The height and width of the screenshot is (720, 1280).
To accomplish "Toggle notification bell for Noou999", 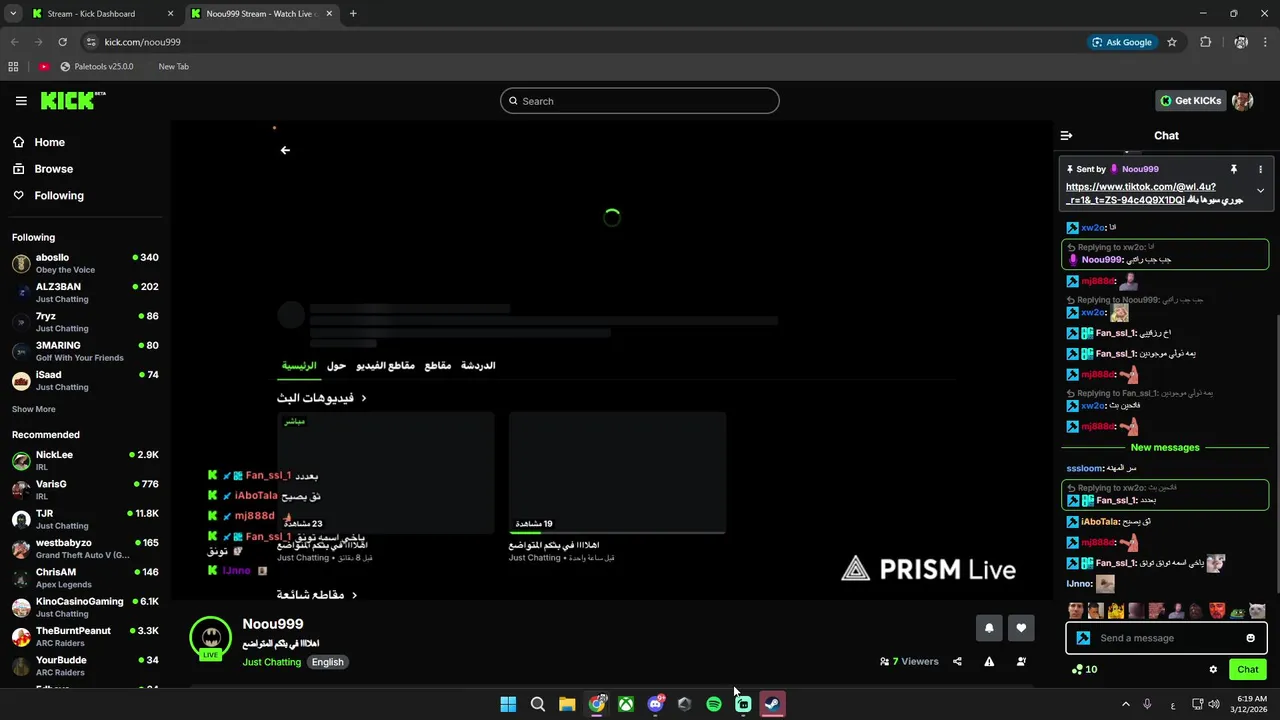I will coord(989,628).
